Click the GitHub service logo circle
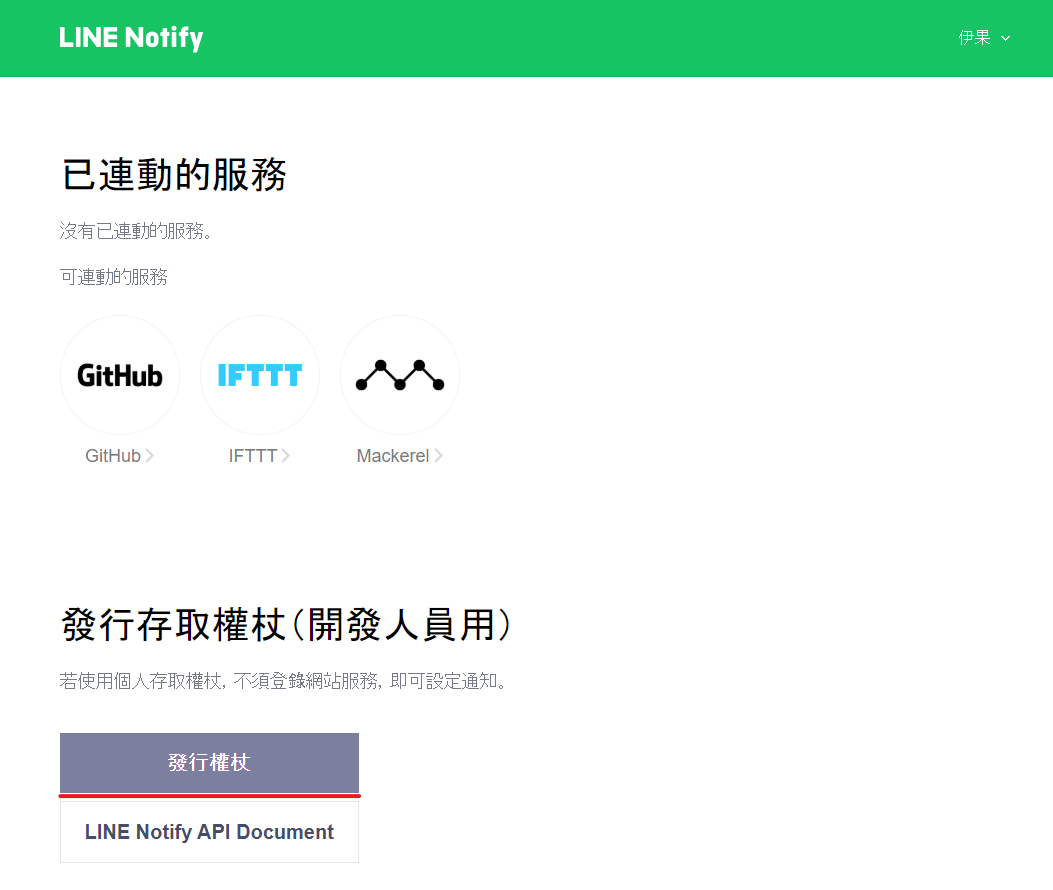Viewport: 1053px width, 890px height. 120,375
